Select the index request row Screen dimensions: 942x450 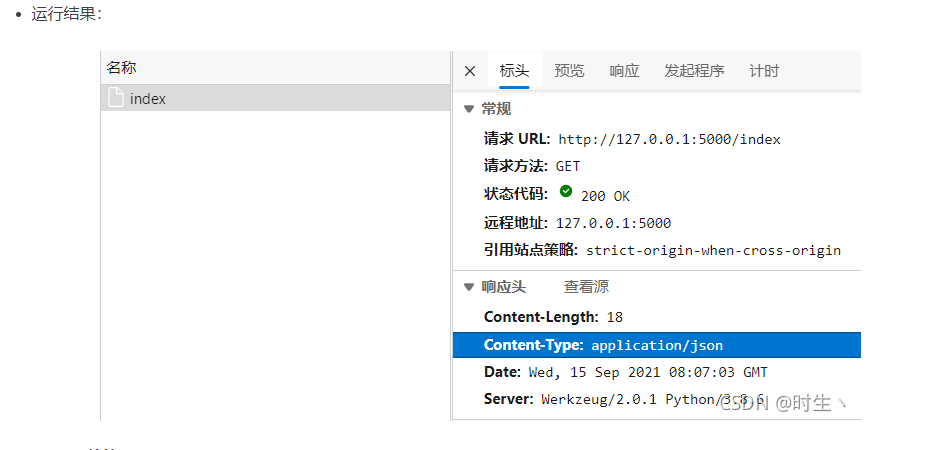[275, 98]
